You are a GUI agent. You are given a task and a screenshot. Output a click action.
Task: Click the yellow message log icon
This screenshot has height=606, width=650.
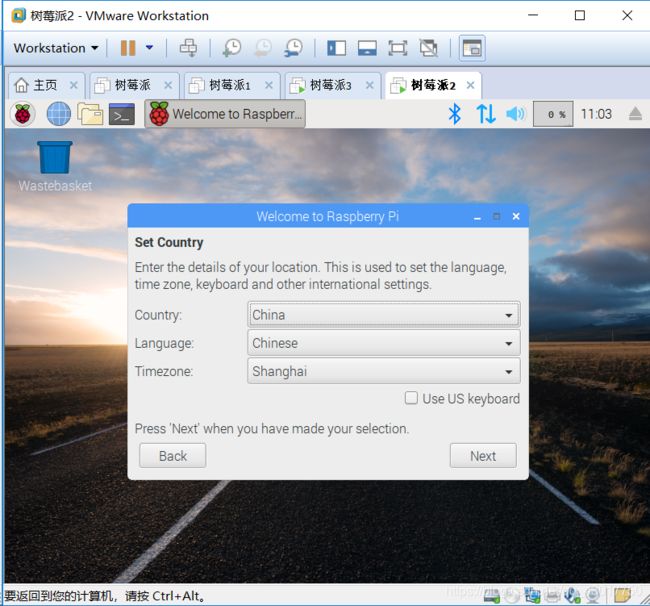click(622, 595)
